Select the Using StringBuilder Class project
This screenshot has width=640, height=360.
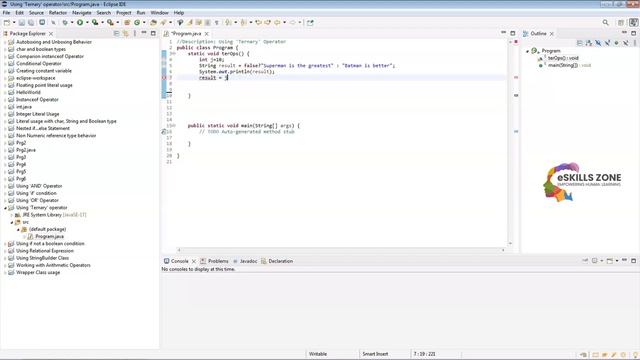tap(42, 258)
